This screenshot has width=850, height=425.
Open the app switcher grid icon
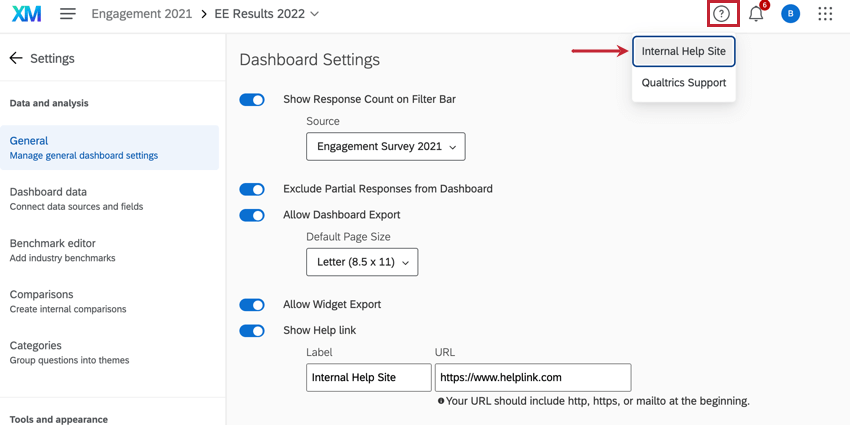825,14
